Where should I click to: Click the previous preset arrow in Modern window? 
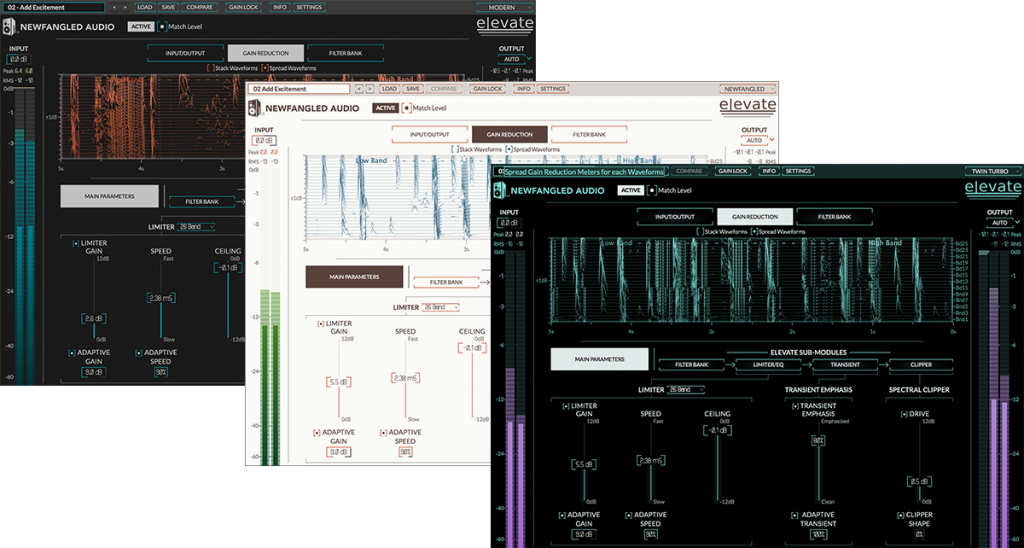pos(115,7)
